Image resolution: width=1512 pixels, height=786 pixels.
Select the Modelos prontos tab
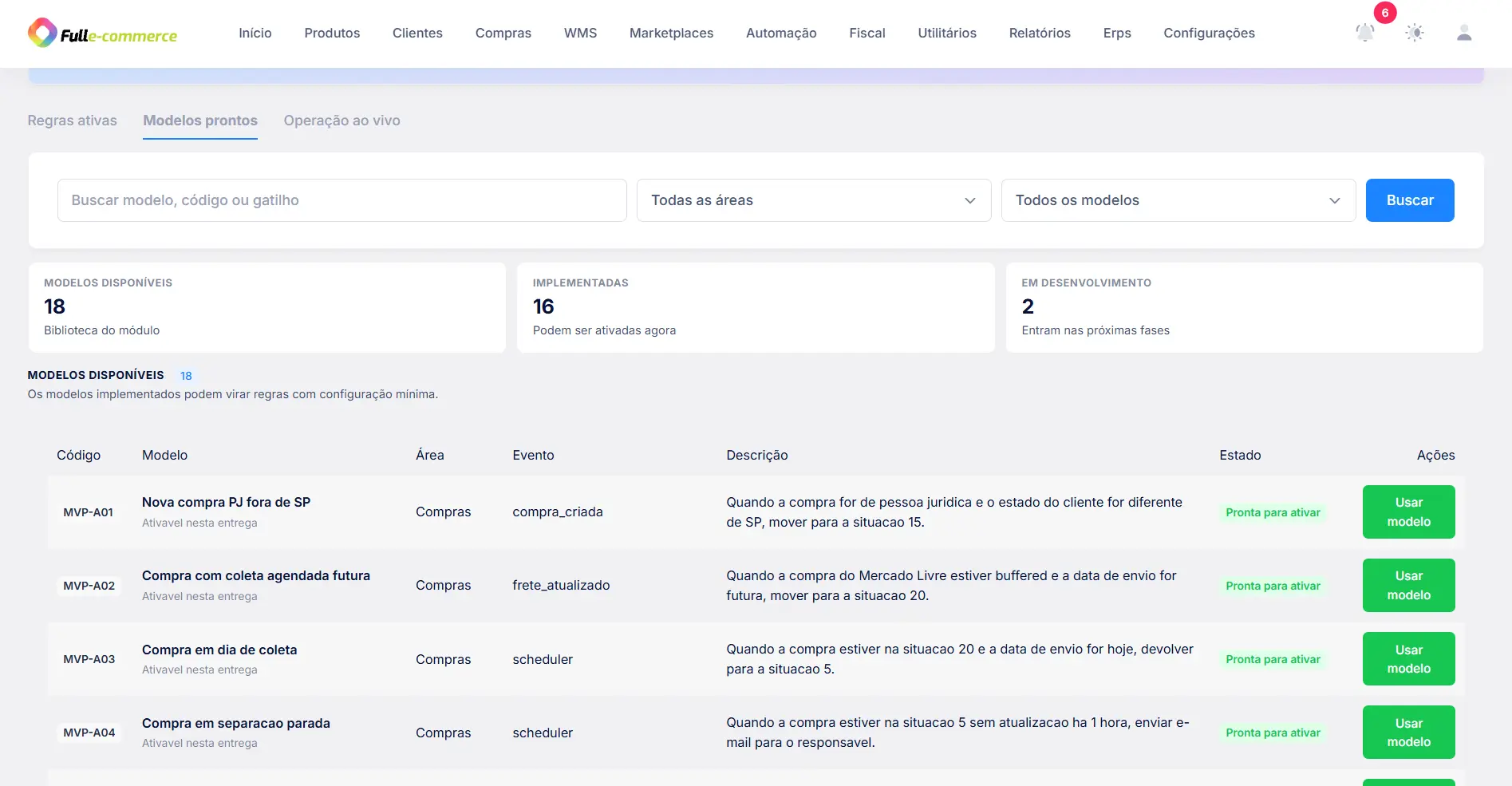(200, 120)
